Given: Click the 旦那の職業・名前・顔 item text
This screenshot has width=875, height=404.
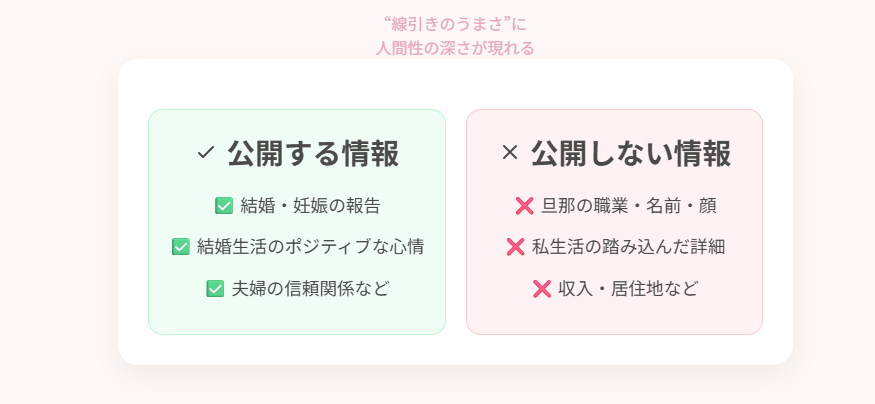Looking at the screenshot, I should (628, 206).
